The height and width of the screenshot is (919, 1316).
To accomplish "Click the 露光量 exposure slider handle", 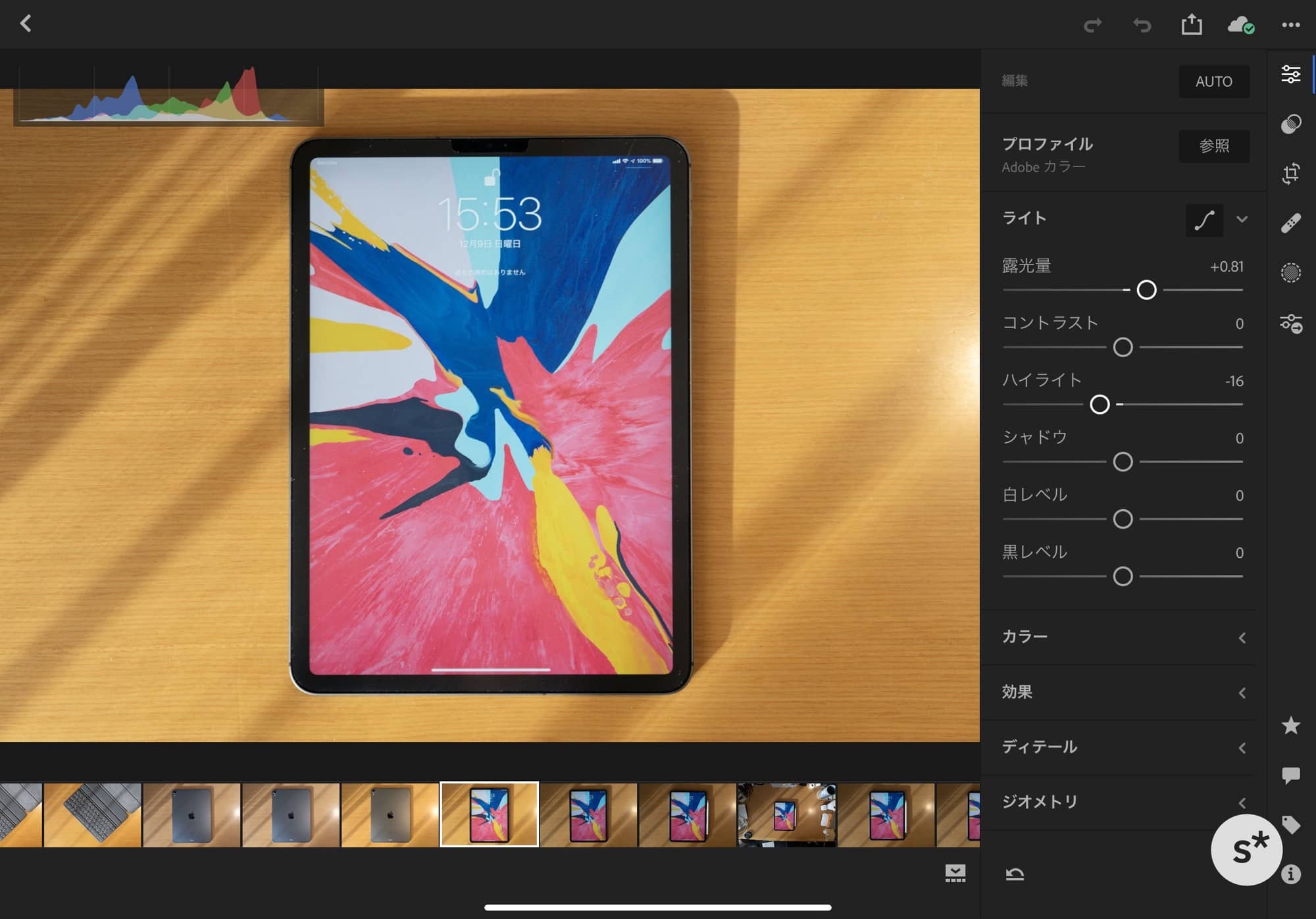I will [1146, 289].
